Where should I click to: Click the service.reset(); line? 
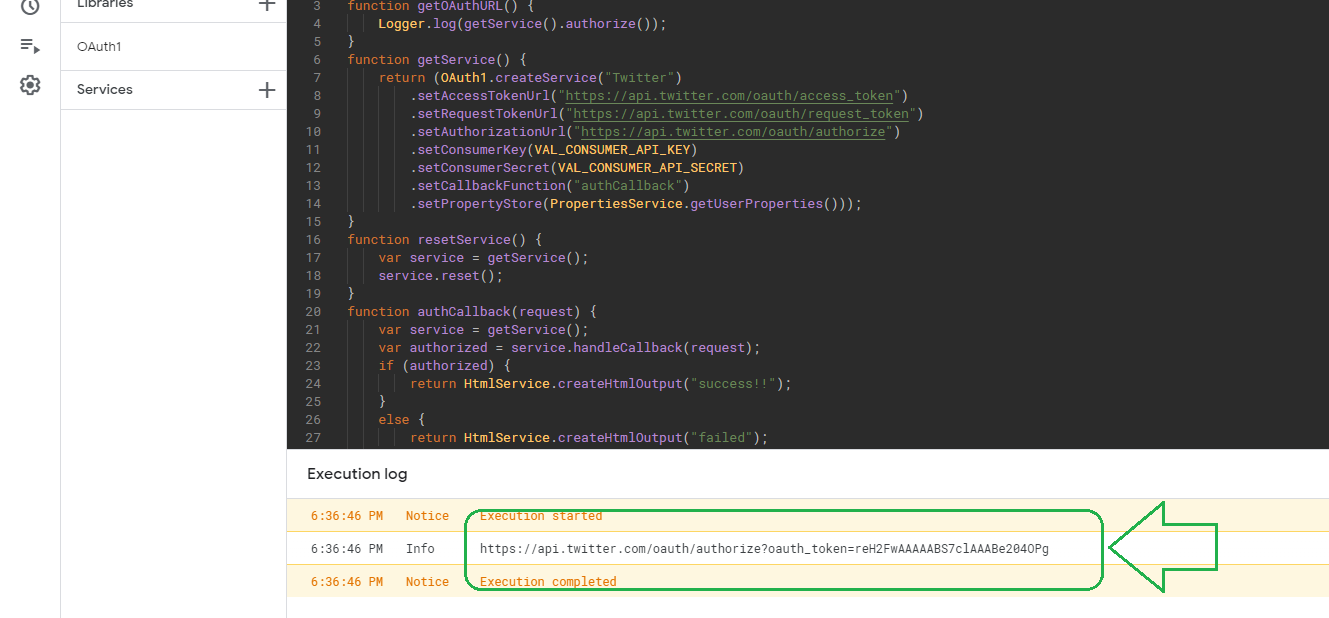coord(441,276)
